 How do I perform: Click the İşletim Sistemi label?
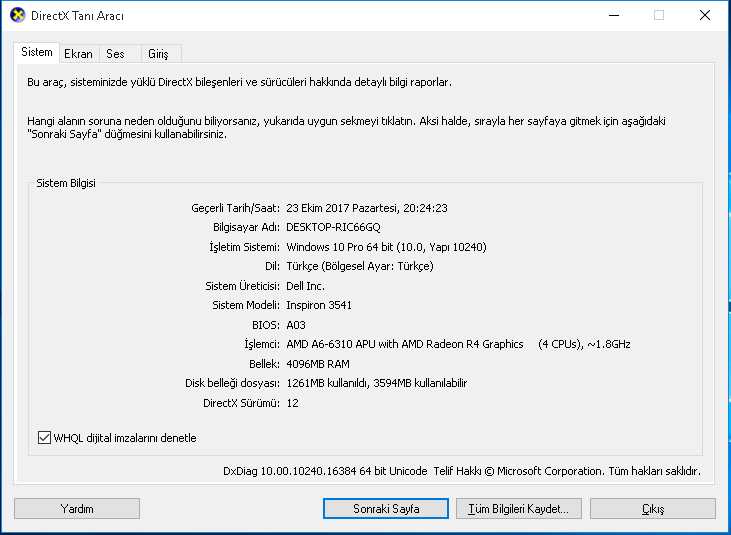click(244, 247)
